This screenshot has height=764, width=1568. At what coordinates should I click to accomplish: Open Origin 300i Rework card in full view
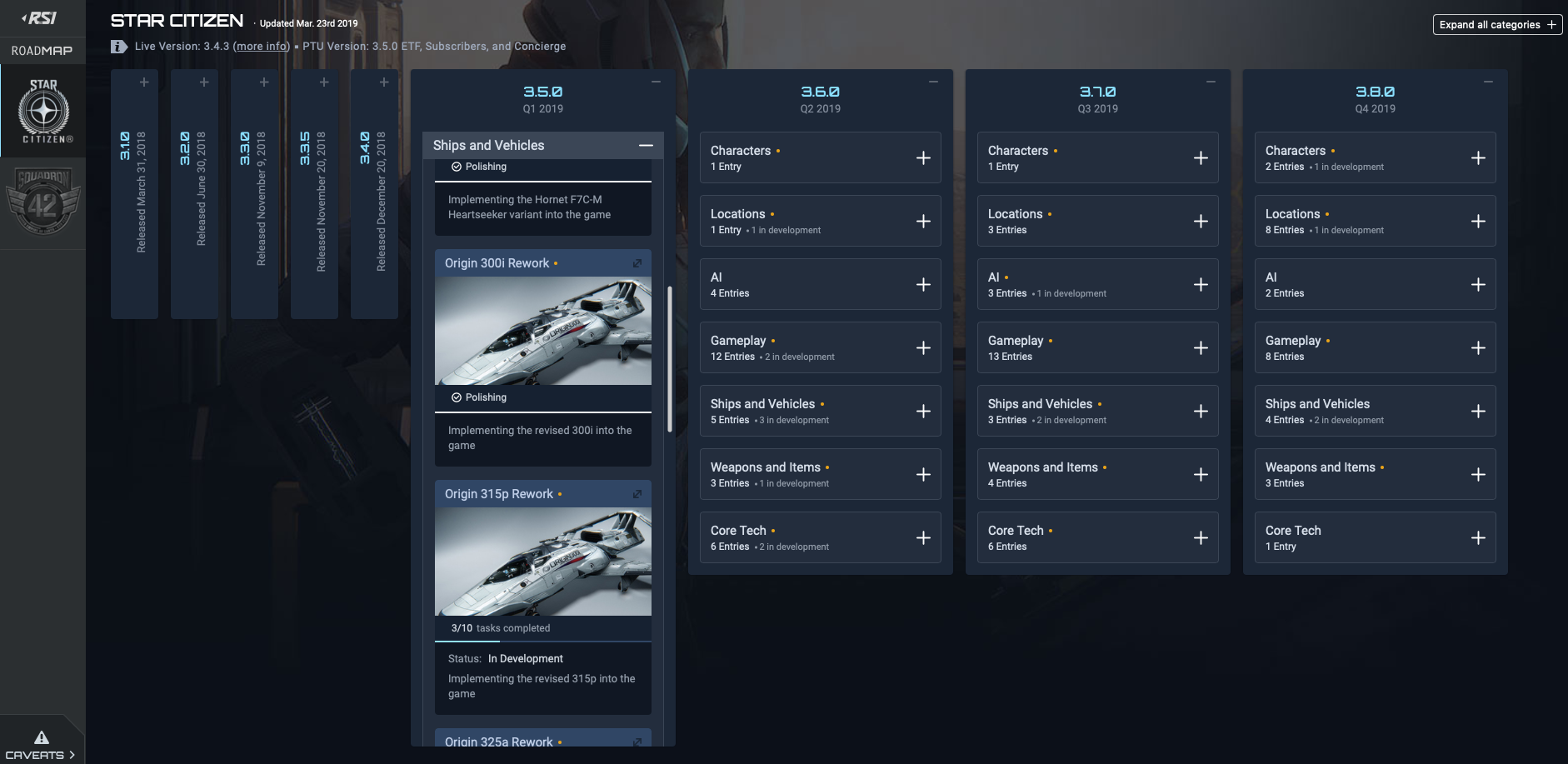[x=637, y=263]
